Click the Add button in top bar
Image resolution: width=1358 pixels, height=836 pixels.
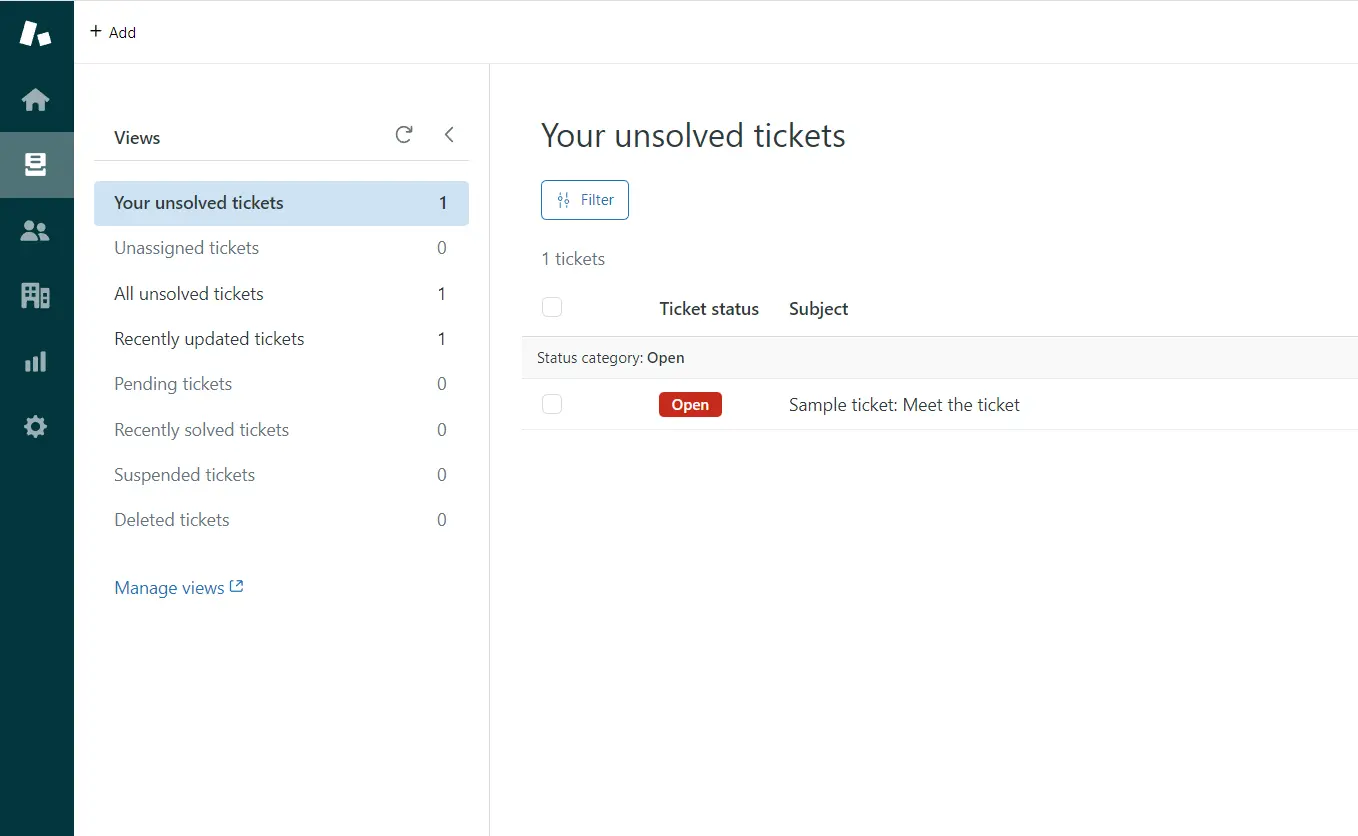pos(113,32)
